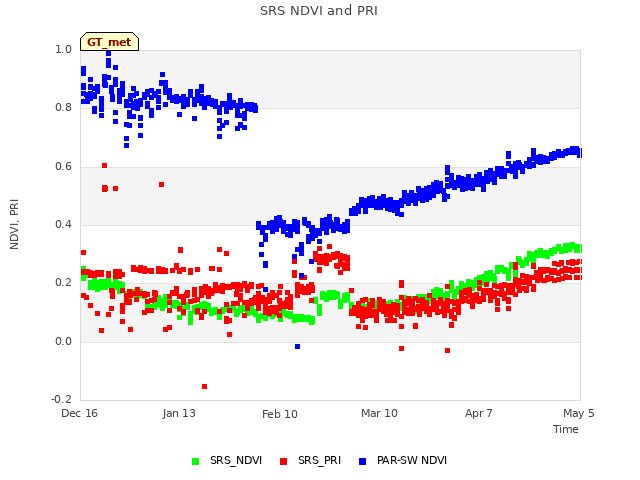This screenshot has height=480, width=640.
Task: Click the 0.4 y-axis tick label
Action: coord(63,224)
